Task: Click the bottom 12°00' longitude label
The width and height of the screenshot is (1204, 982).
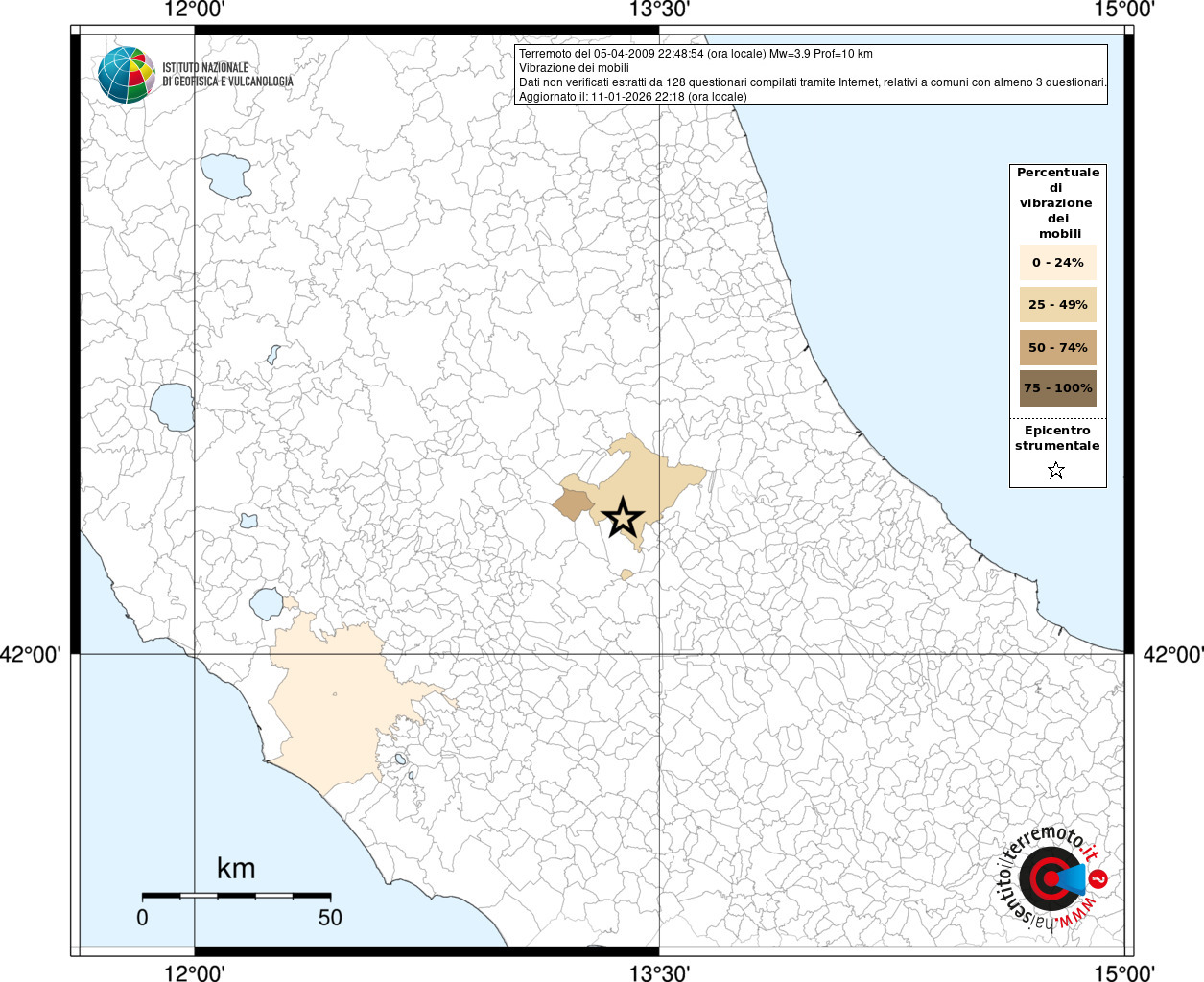Action: coord(195,972)
